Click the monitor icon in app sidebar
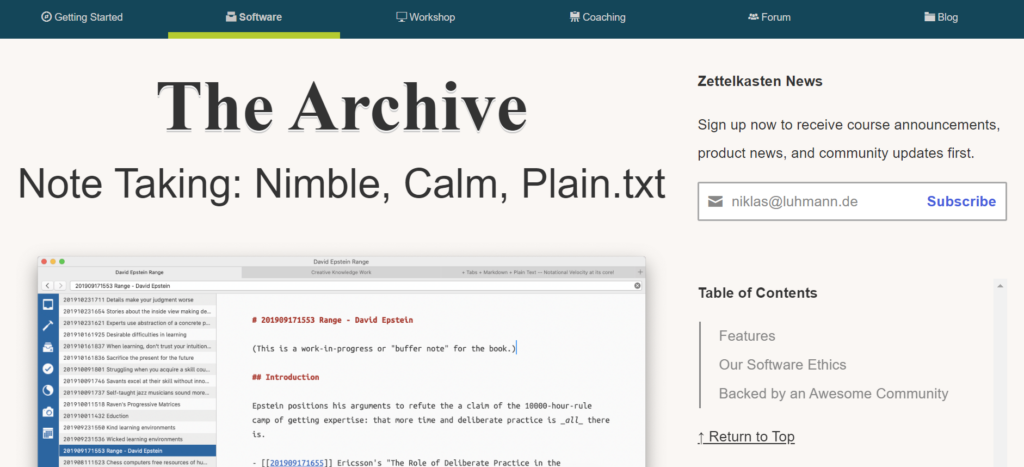The height and width of the screenshot is (467, 1024). 48,304
